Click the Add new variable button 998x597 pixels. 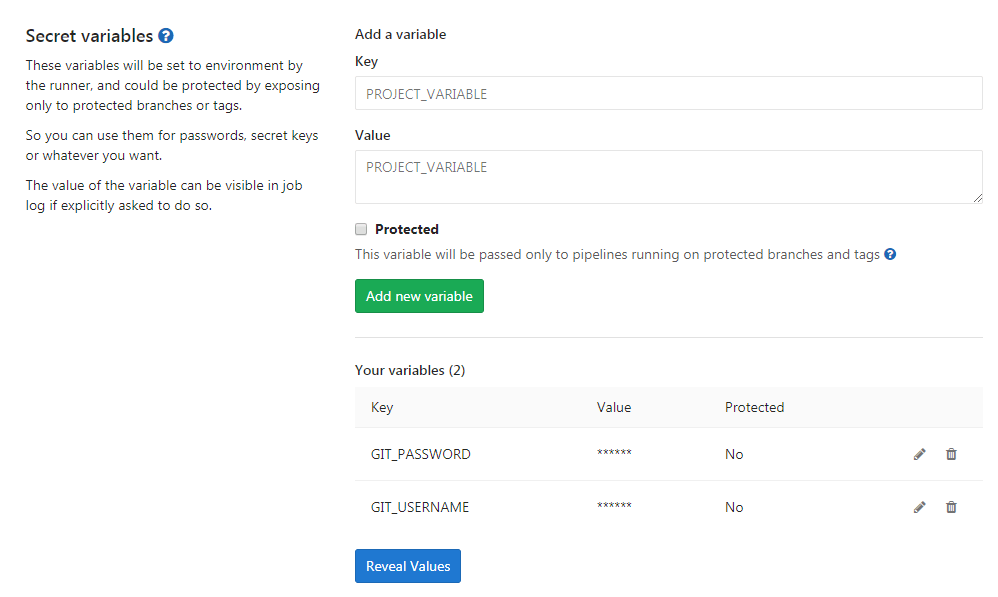tap(419, 296)
